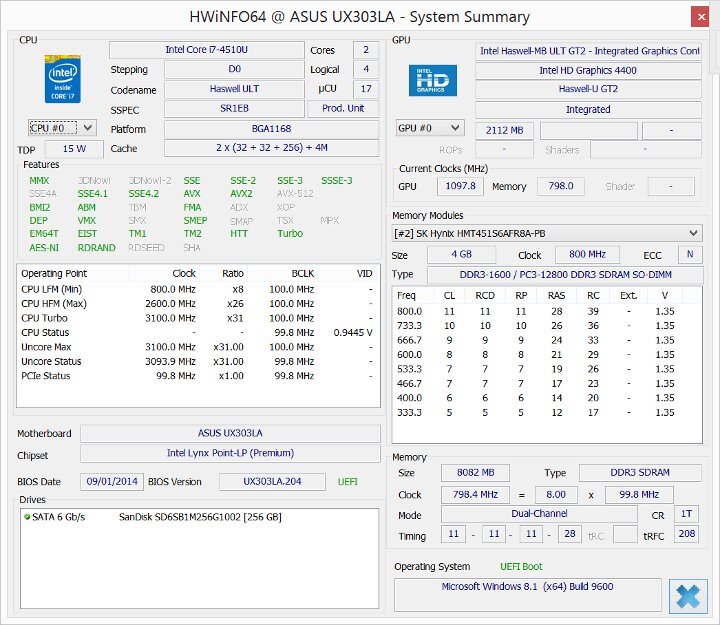Click the RDRAND feature flag
720x625 pixels.
[96, 248]
